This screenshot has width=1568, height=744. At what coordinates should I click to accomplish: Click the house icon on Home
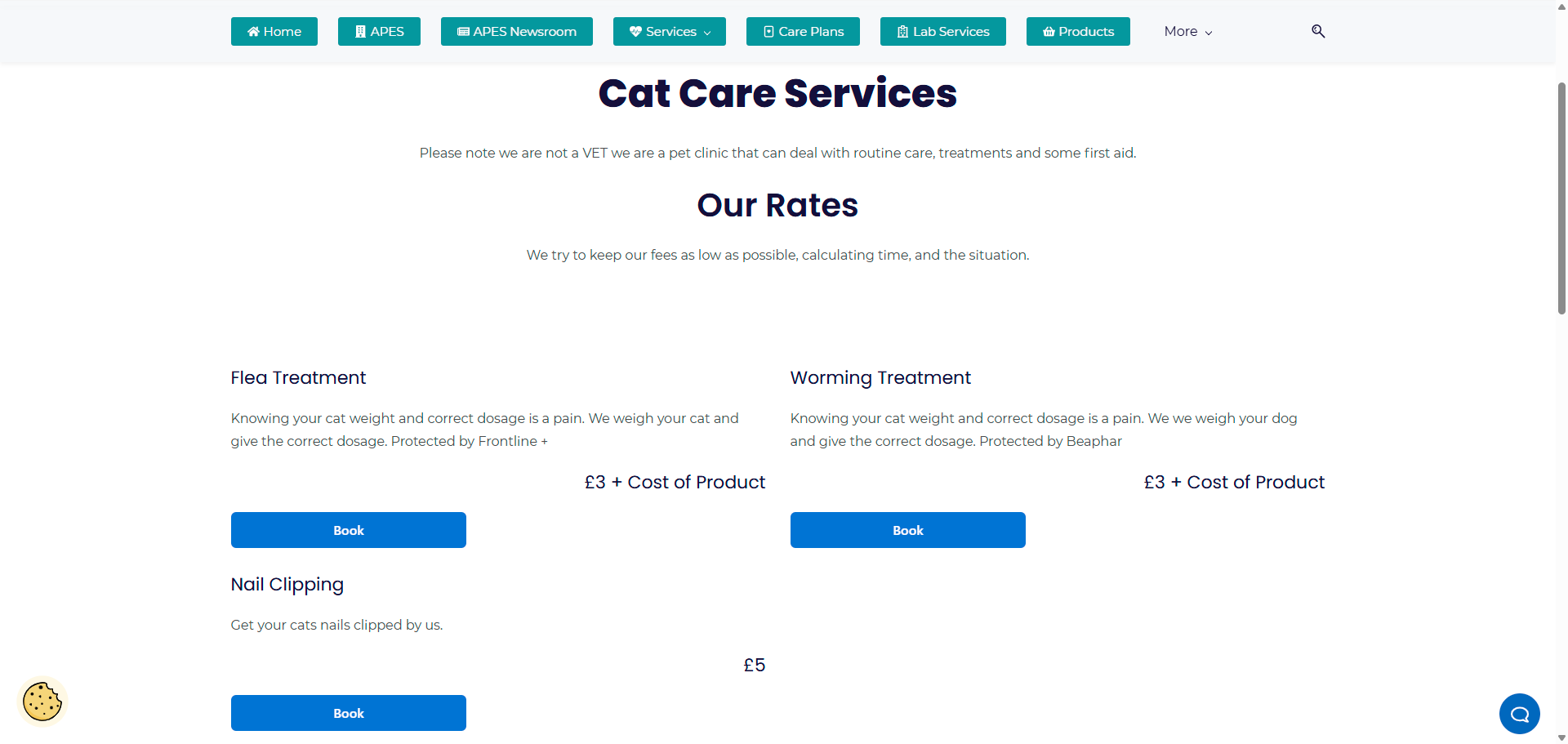click(x=253, y=32)
